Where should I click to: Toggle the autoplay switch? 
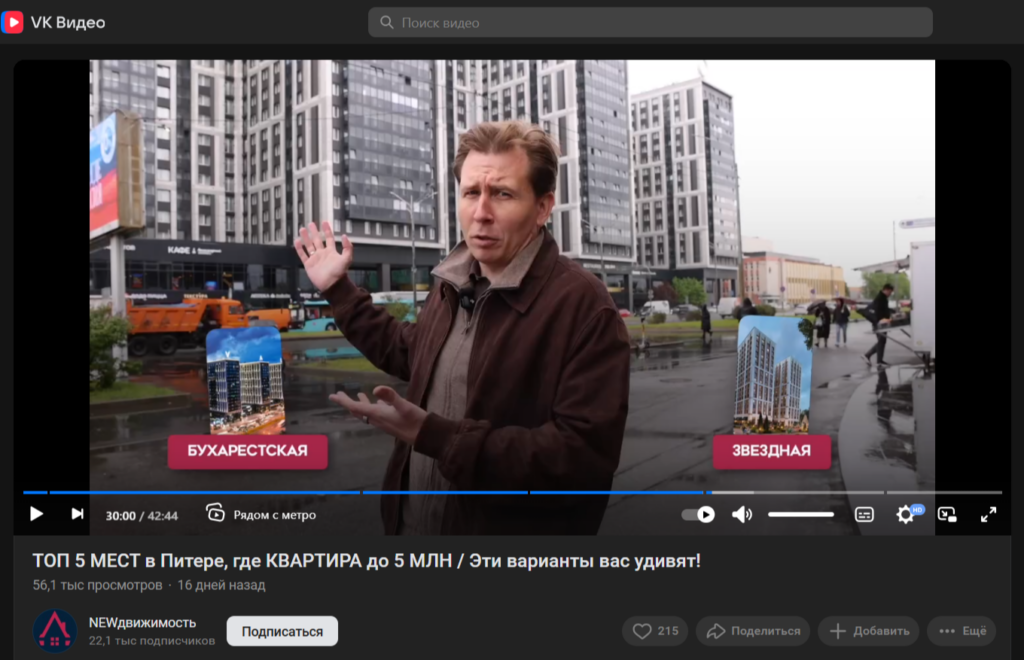698,514
